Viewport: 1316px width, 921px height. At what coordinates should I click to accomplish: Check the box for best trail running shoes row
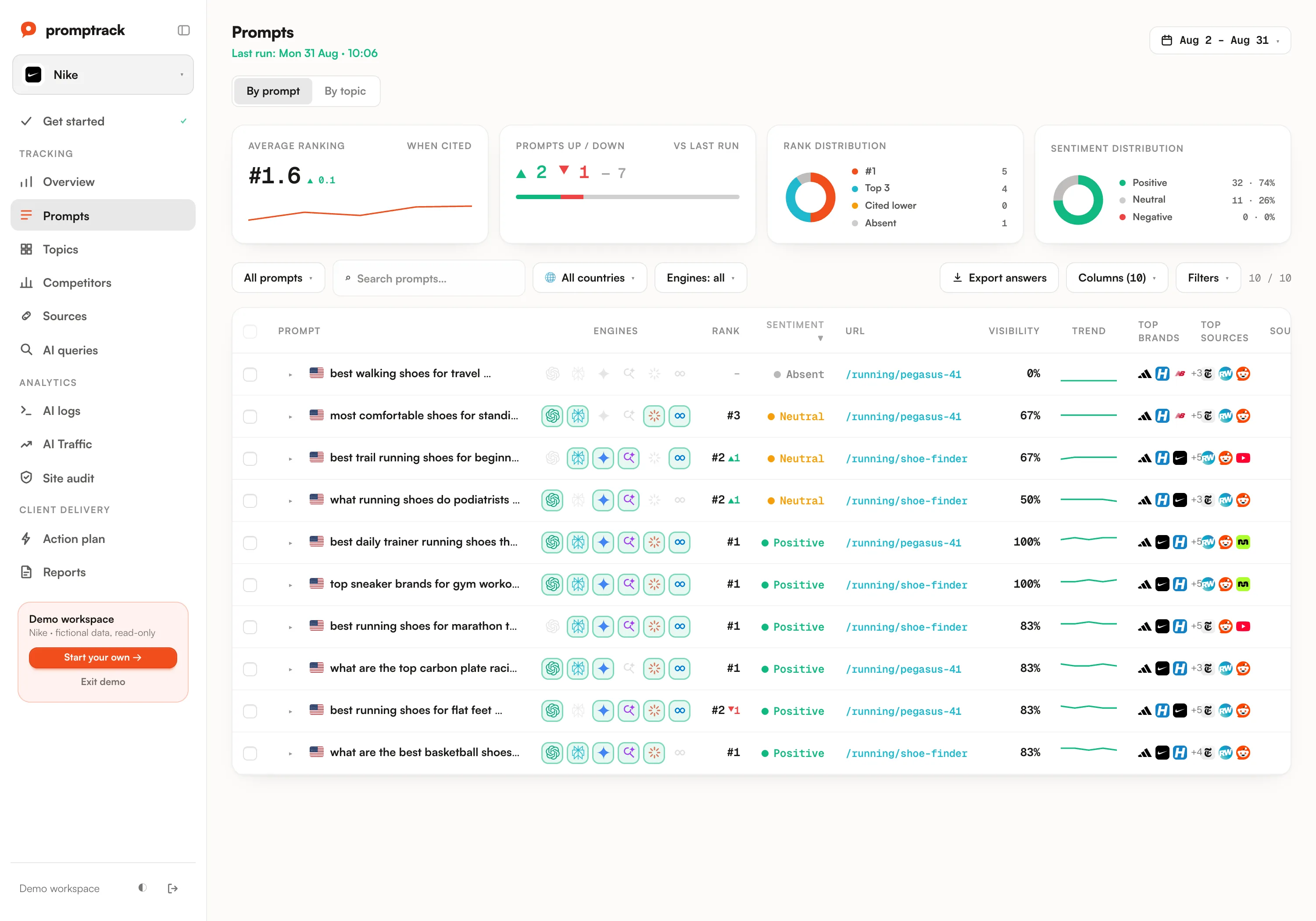pos(250,458)
